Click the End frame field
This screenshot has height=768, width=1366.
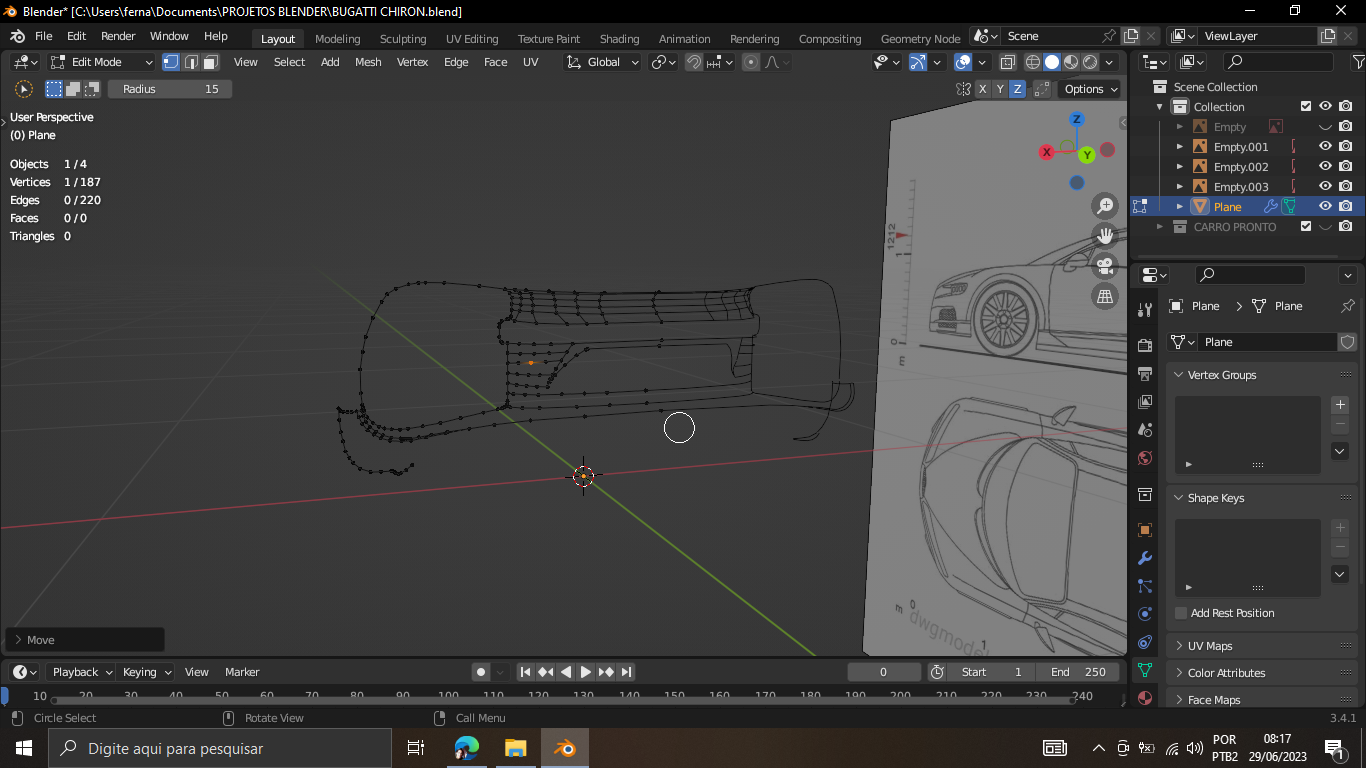click(1077, 672)
